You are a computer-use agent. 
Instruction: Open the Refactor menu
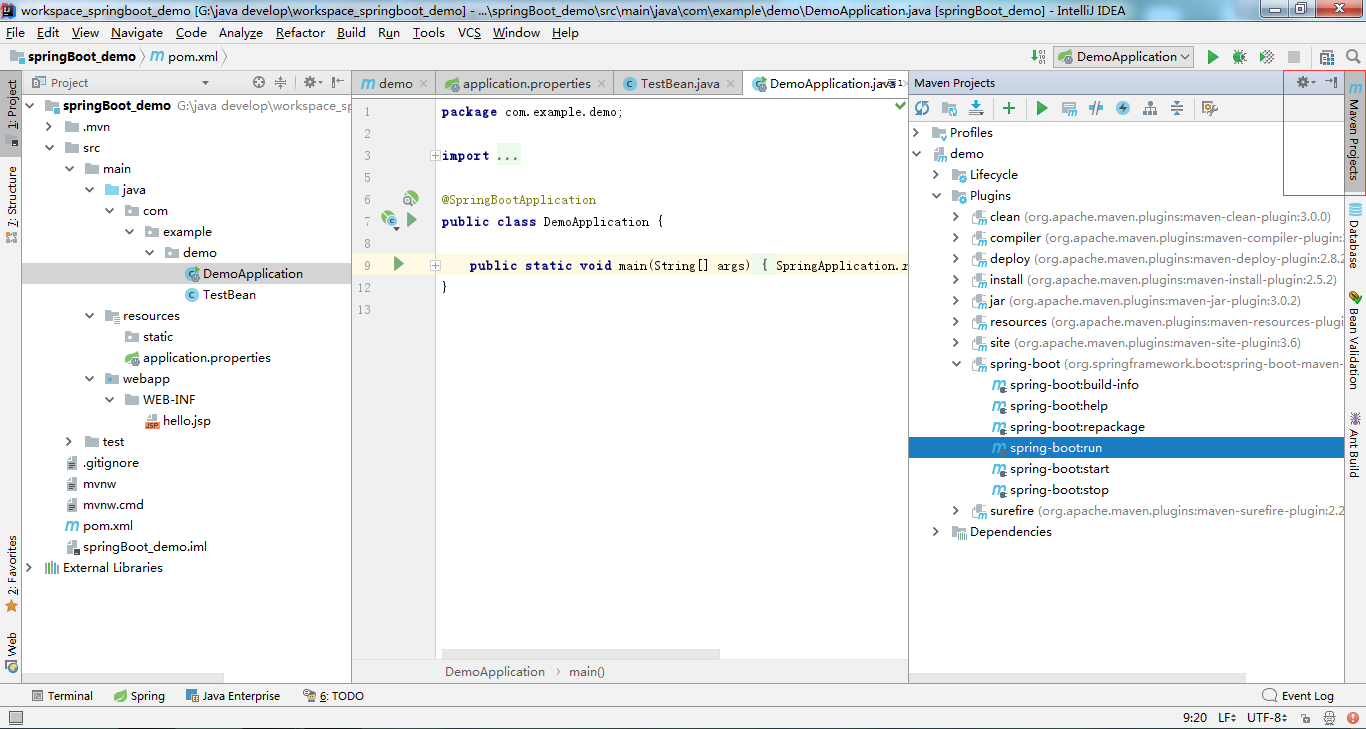[x=300, y=33]
